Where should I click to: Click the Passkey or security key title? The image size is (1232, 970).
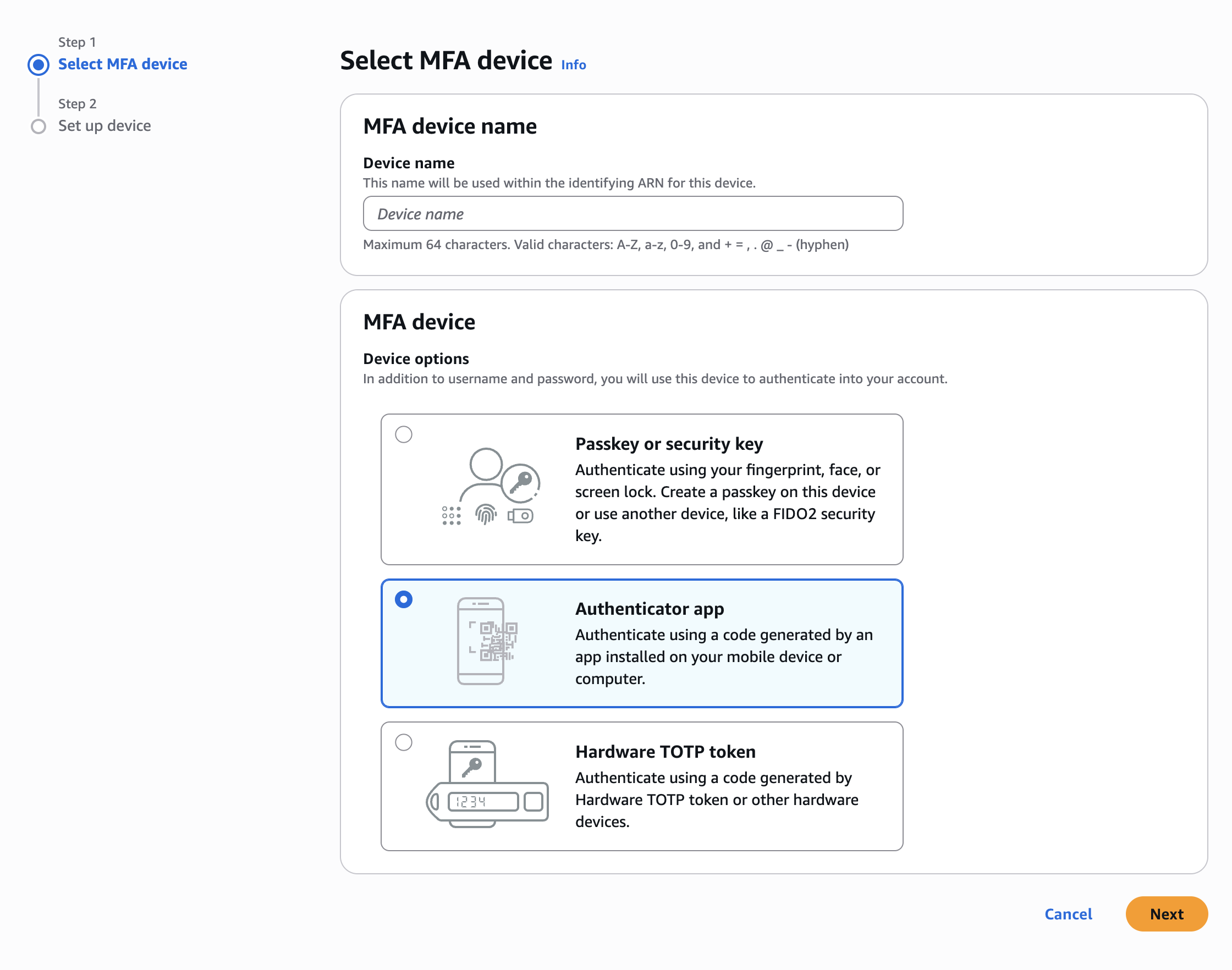669,444
